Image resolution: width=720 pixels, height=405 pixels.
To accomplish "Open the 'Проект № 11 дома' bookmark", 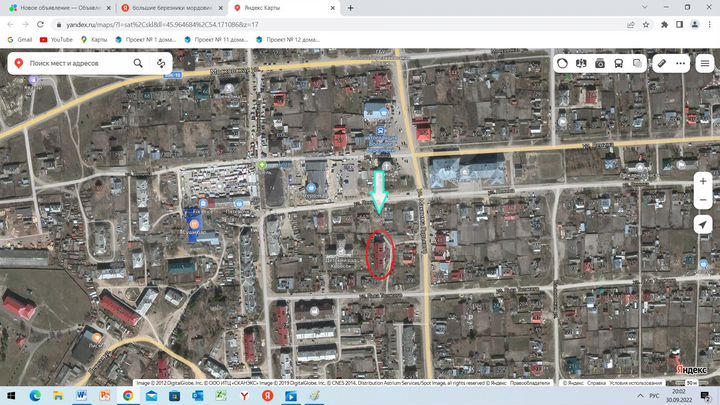I will pyautogui.click(x=216, y=39).
